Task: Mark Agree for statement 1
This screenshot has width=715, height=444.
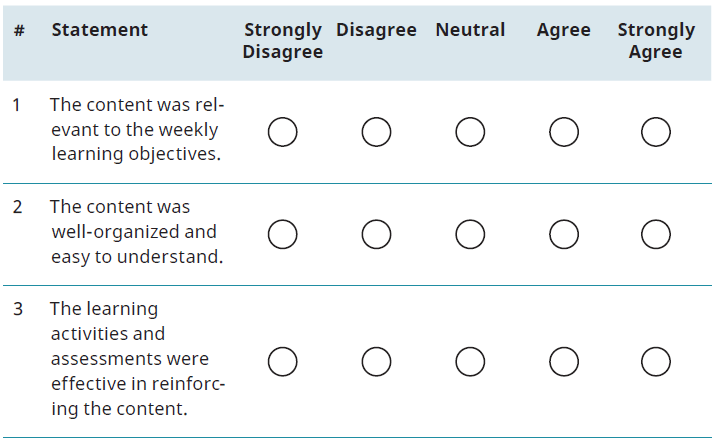Action: click(x=564, y=132)
